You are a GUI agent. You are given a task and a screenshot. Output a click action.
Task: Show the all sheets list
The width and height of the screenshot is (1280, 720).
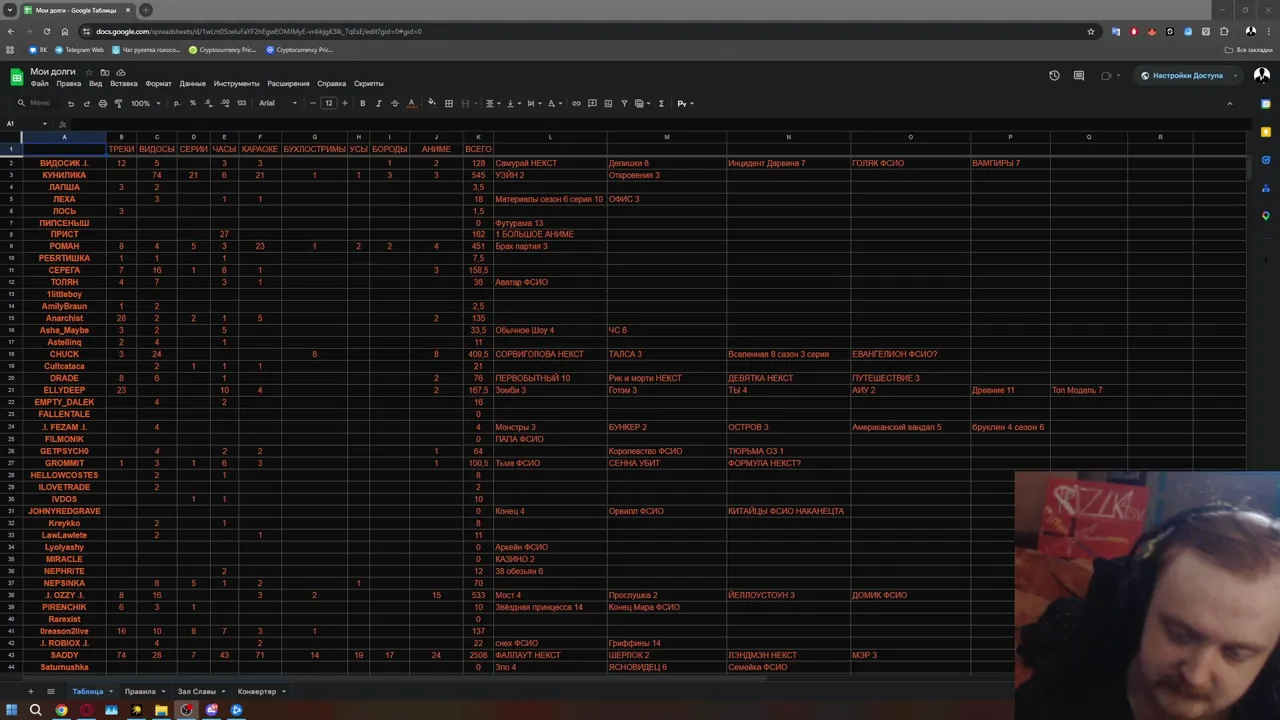51,691
